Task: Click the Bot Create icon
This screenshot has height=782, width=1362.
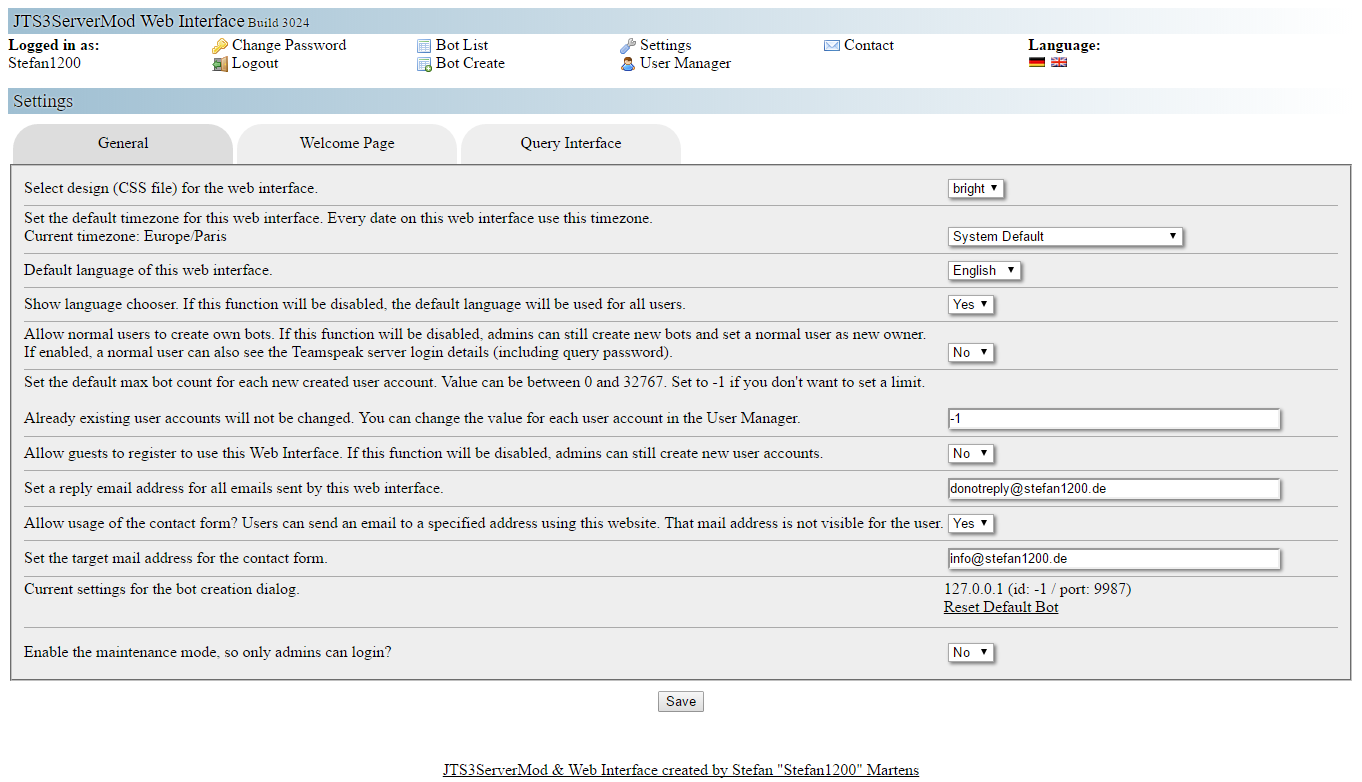Action: (424, 64)
